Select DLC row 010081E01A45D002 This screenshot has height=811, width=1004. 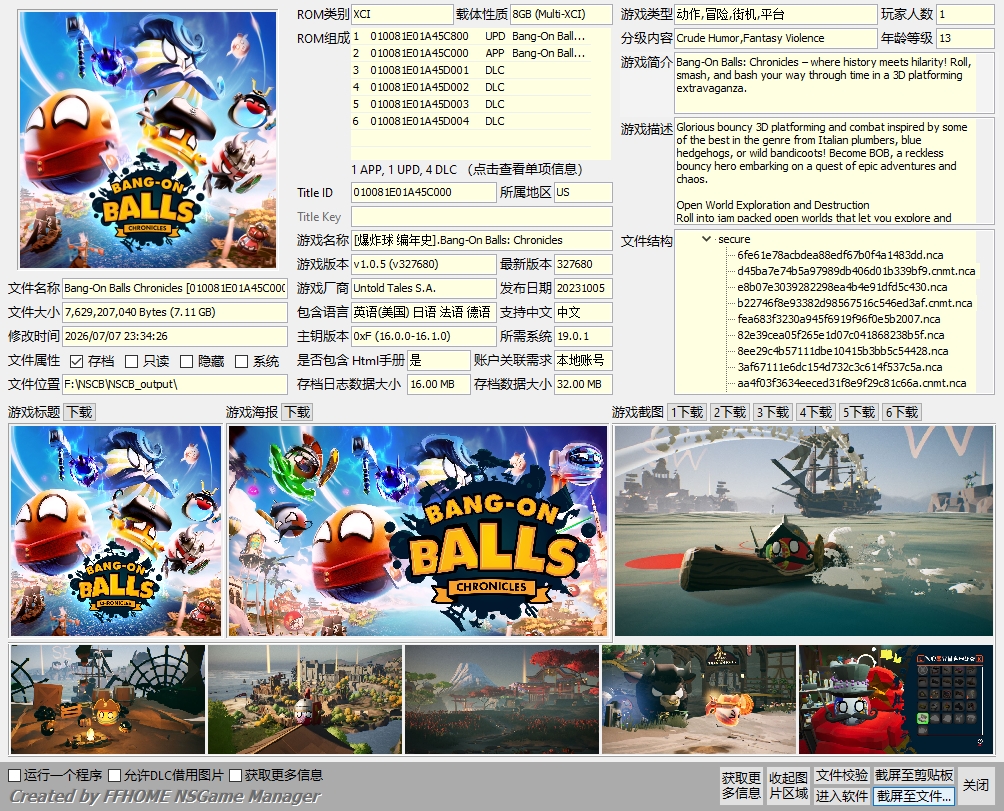(x=471, y=87)
